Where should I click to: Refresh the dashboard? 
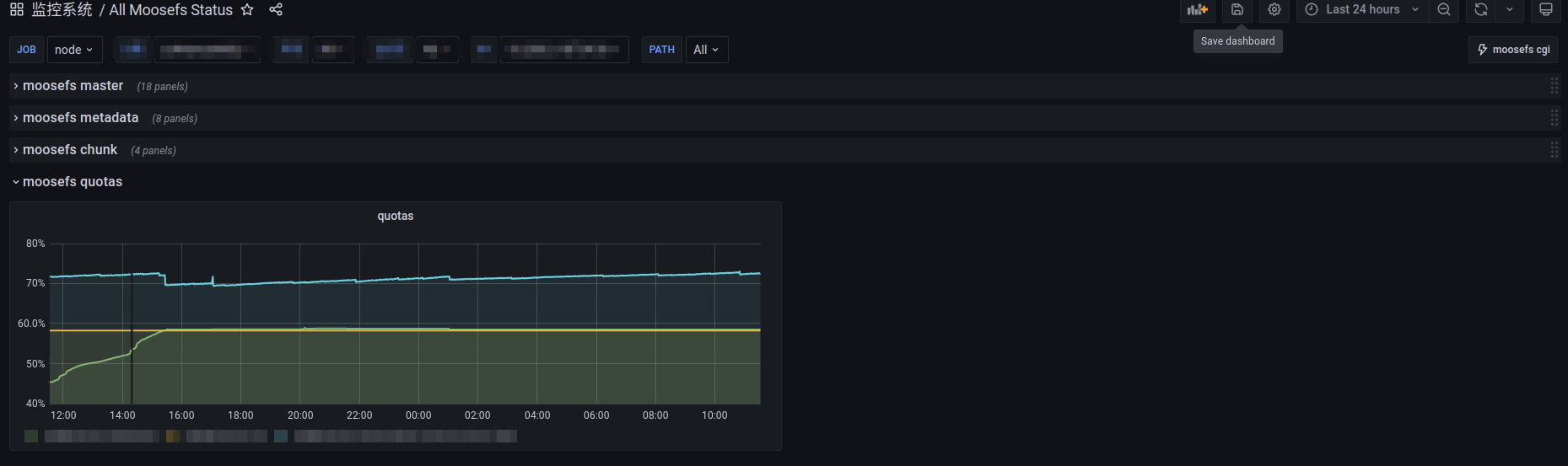coord(1481,10)
